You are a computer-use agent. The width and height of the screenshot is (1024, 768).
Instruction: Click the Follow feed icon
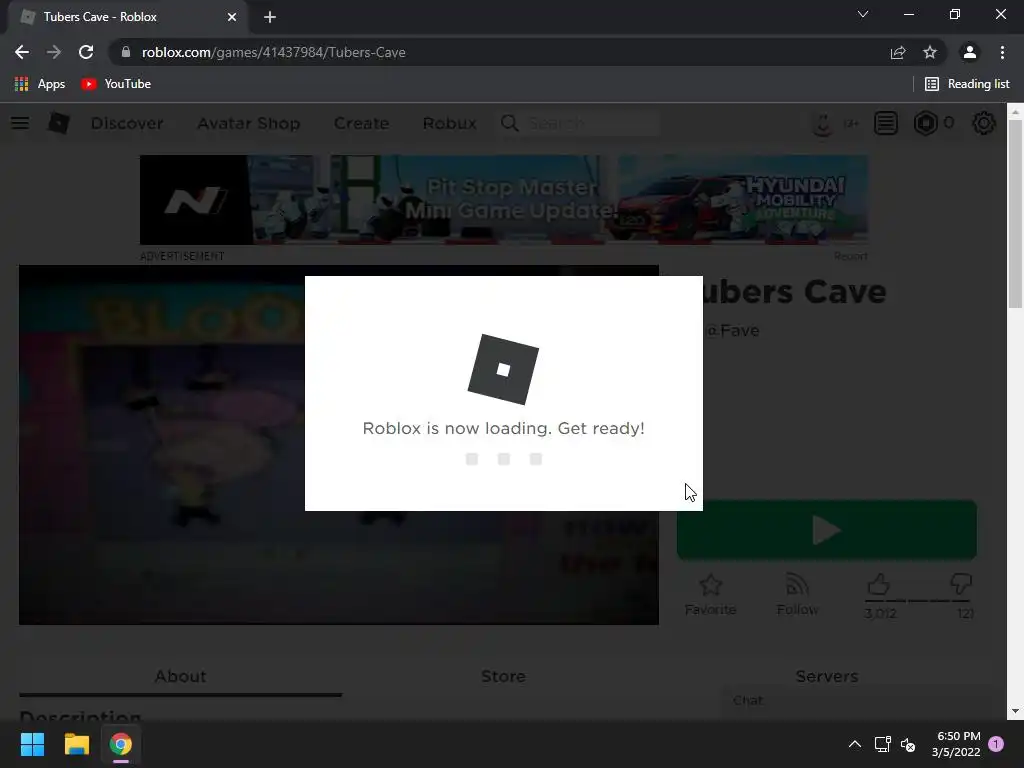tap(797, 584)
